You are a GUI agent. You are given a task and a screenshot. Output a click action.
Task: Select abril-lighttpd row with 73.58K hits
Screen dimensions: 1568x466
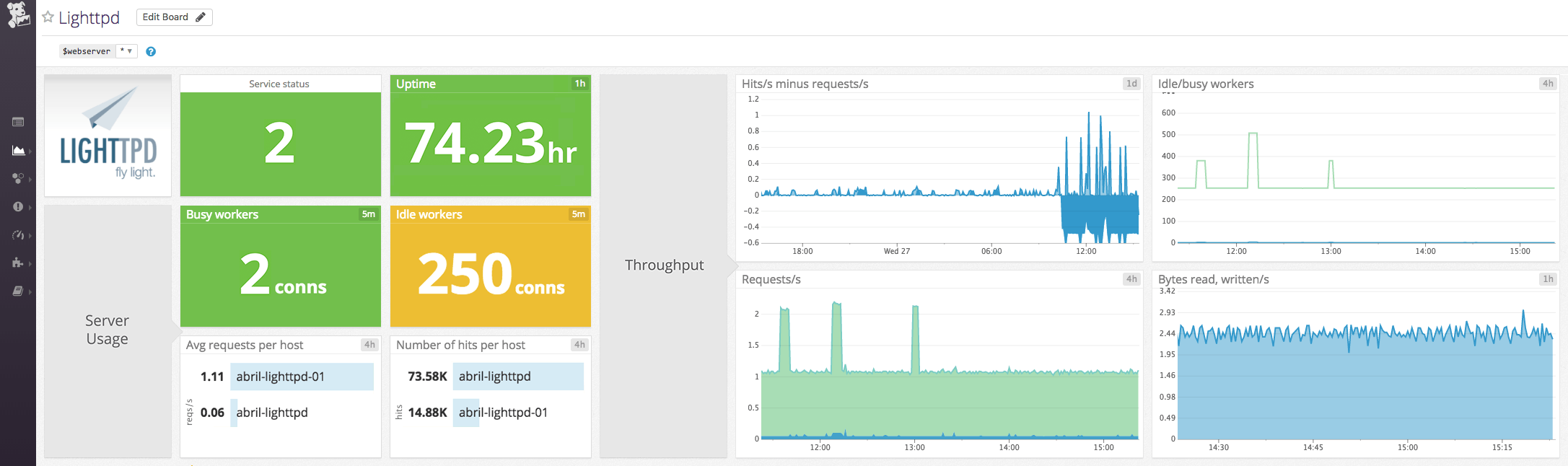[494, 377]
